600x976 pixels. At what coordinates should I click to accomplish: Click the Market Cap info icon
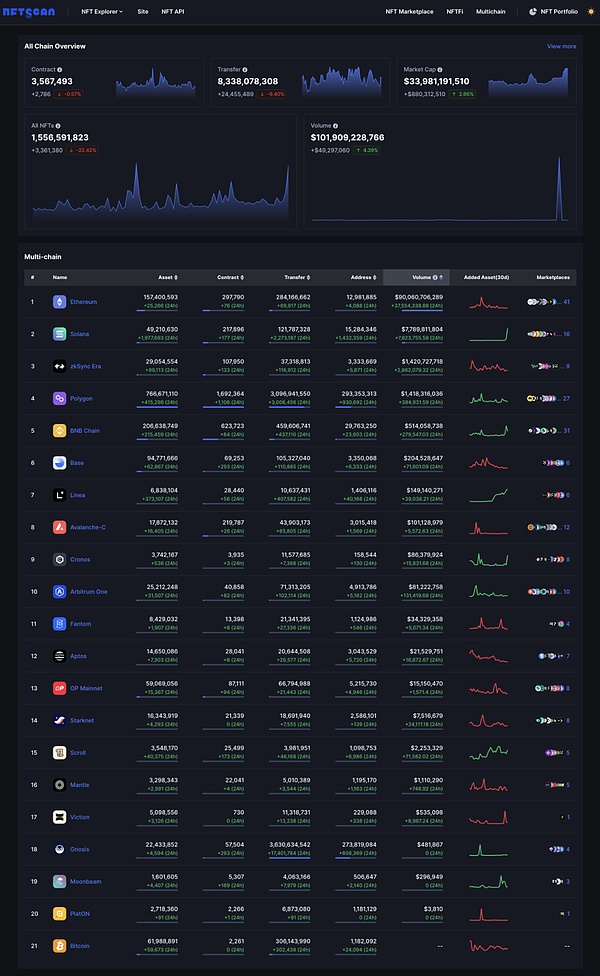[x=442, y=69]
